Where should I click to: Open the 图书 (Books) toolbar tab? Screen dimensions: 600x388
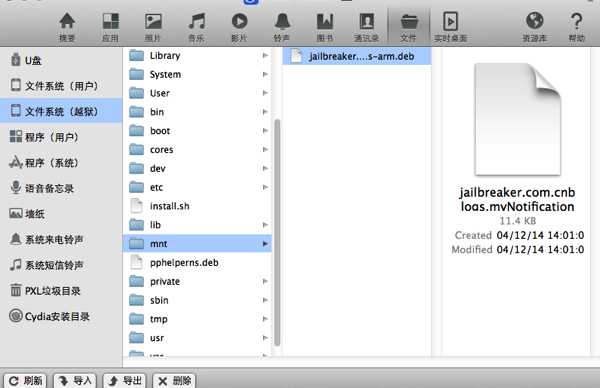325,27
